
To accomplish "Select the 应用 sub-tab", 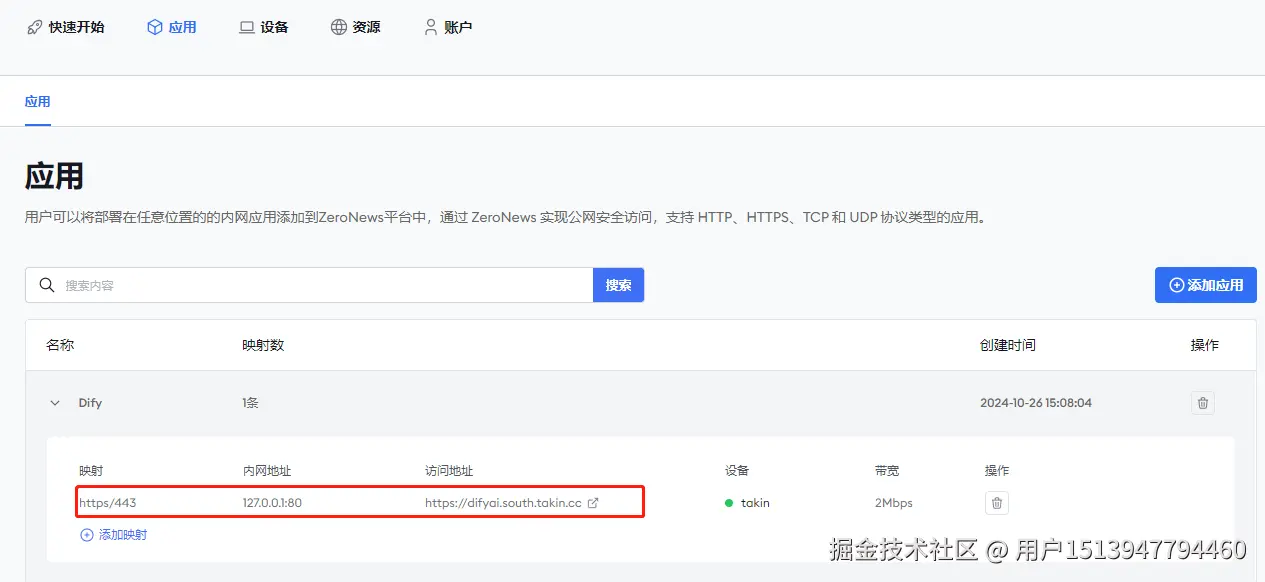I will point(38,102).
